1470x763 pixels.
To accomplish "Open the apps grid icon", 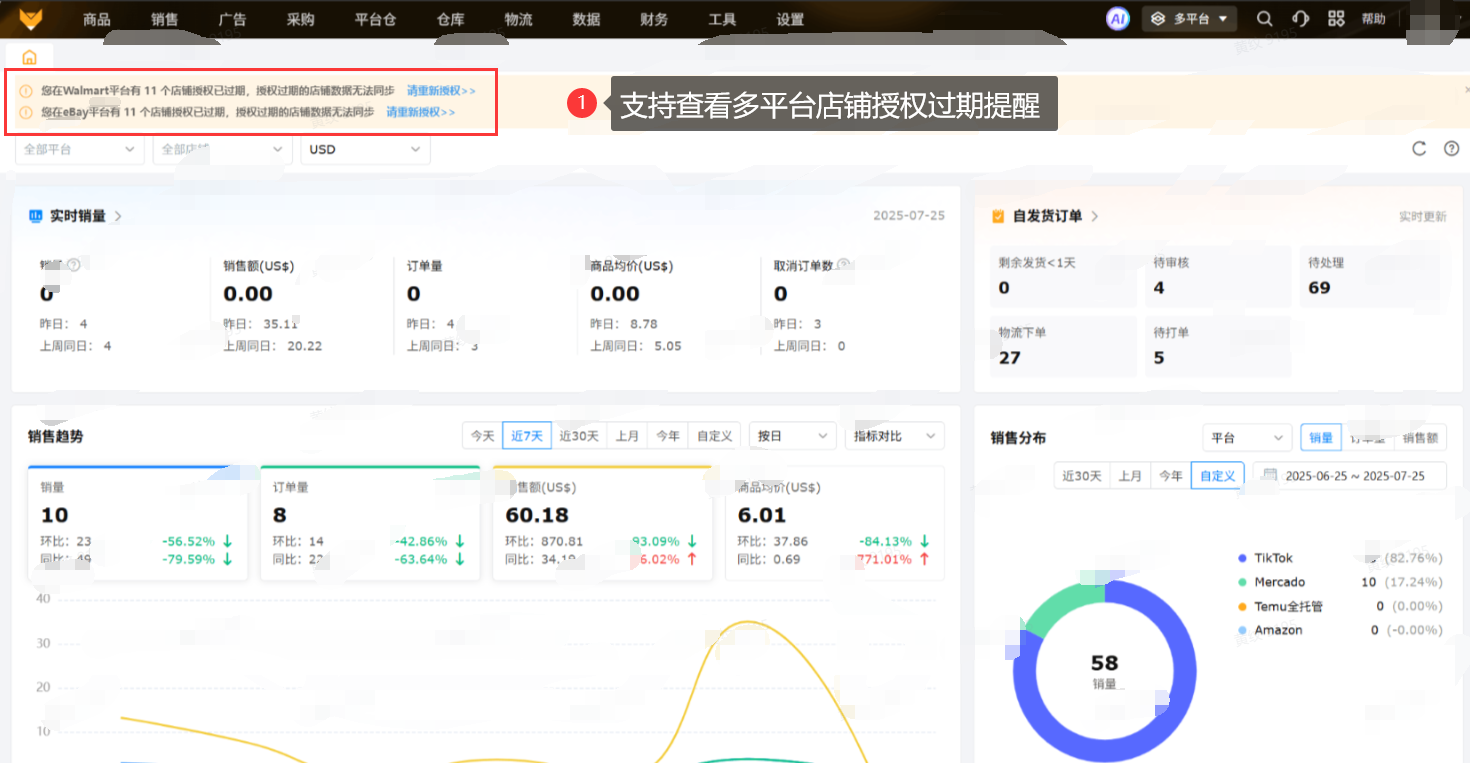I will pos(1336,19).
